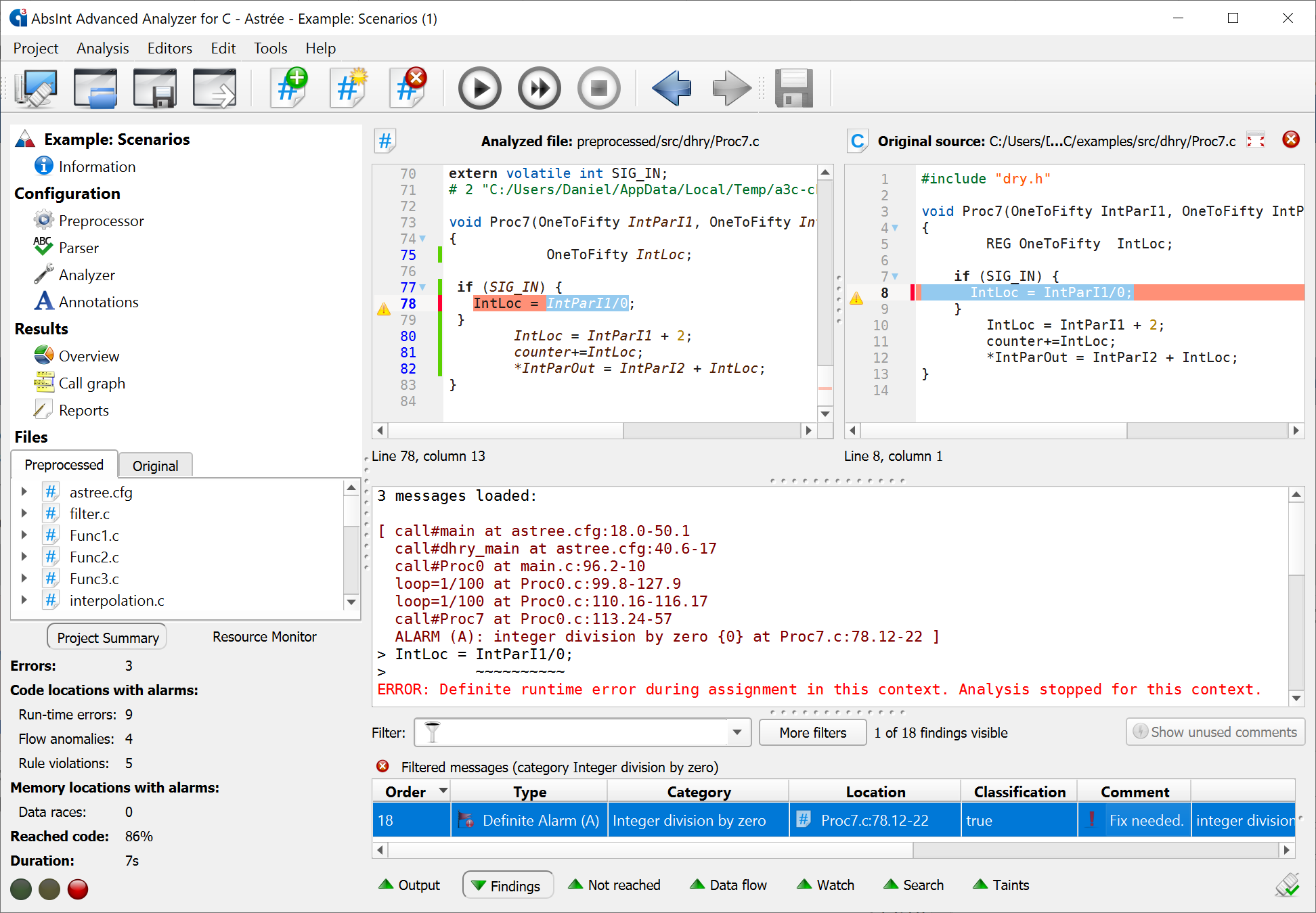Expand the Func1.c file node
The width and height of the screenshot is (1316, 913).
pos(24,535)
